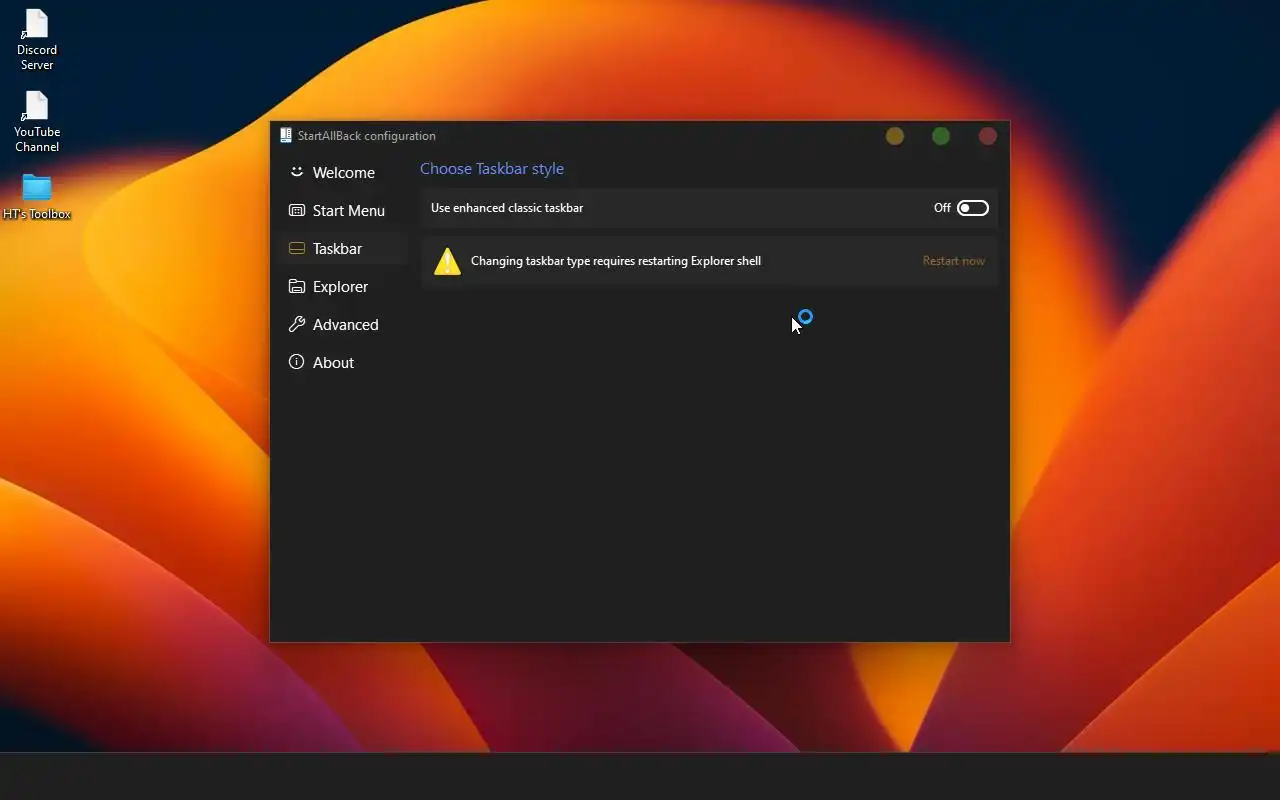Close StartAllBack with the red button
1280x800 pixels.
coord(987,136)
